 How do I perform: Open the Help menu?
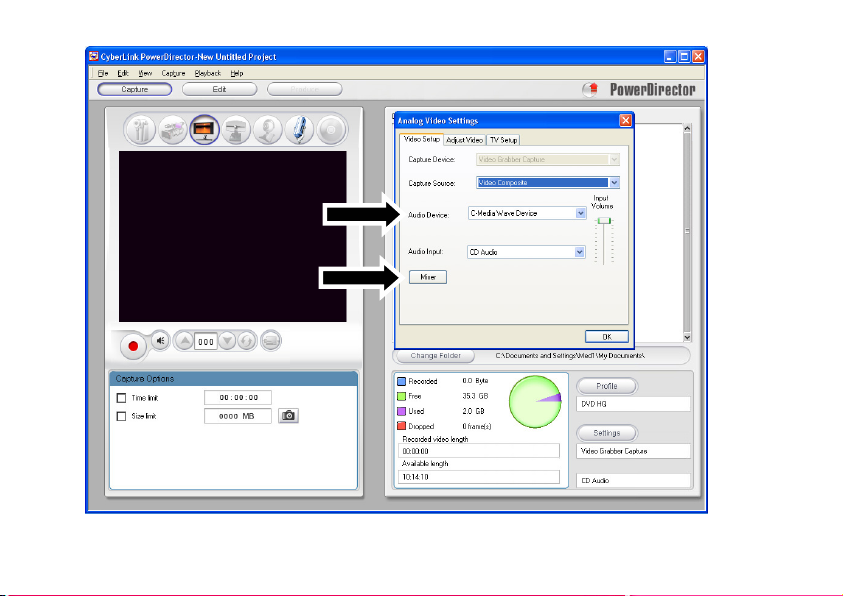tap(237, 73)
